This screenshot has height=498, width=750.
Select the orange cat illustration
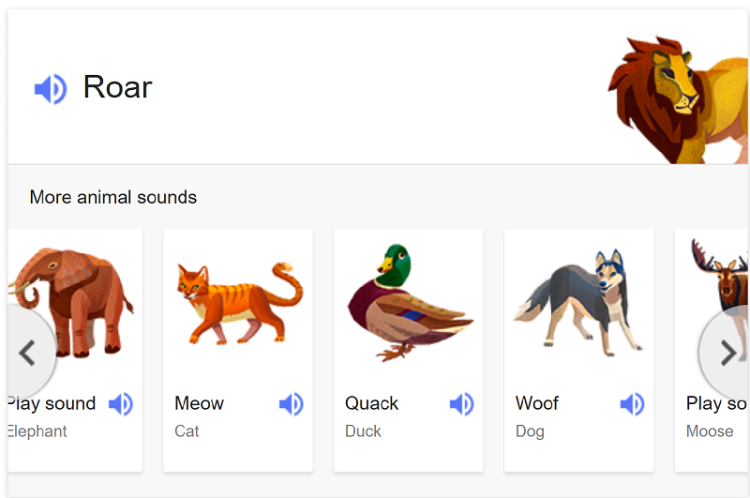[x=240, y=303]
